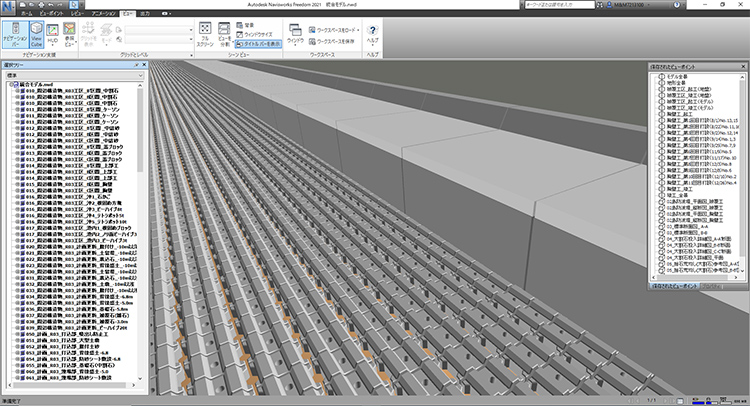Open the 参照ビュー (Reference Views) button

click(x=69, y=34)
